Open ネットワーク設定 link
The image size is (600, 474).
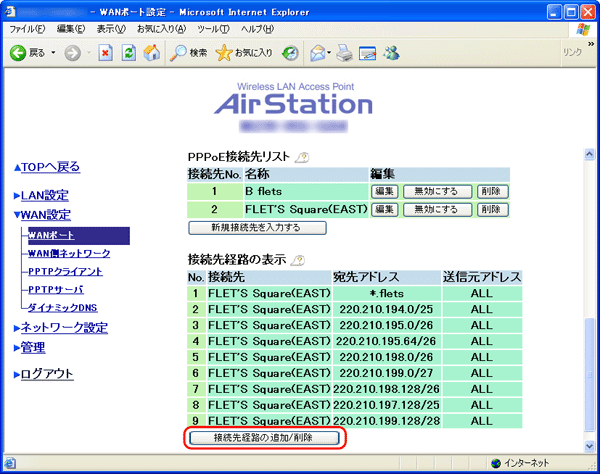click(64, 328)
